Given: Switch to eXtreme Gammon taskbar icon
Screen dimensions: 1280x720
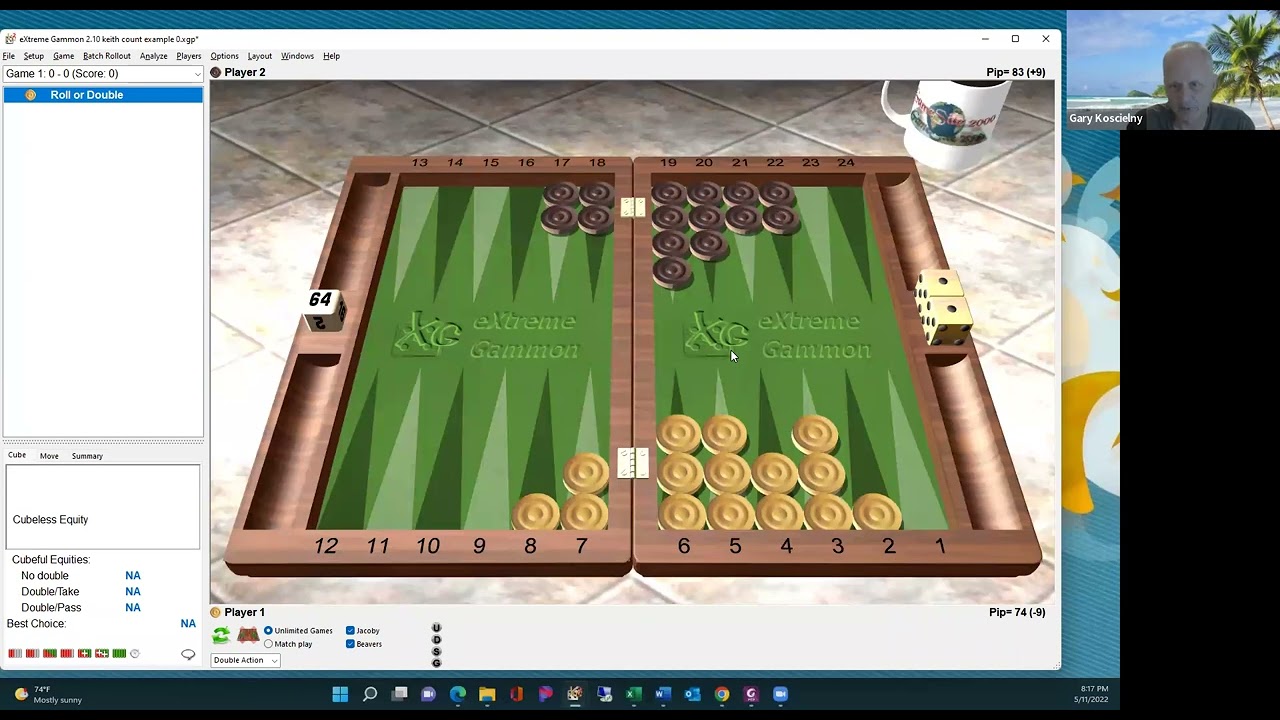Looking at the screenshot, I should point(575,694).
